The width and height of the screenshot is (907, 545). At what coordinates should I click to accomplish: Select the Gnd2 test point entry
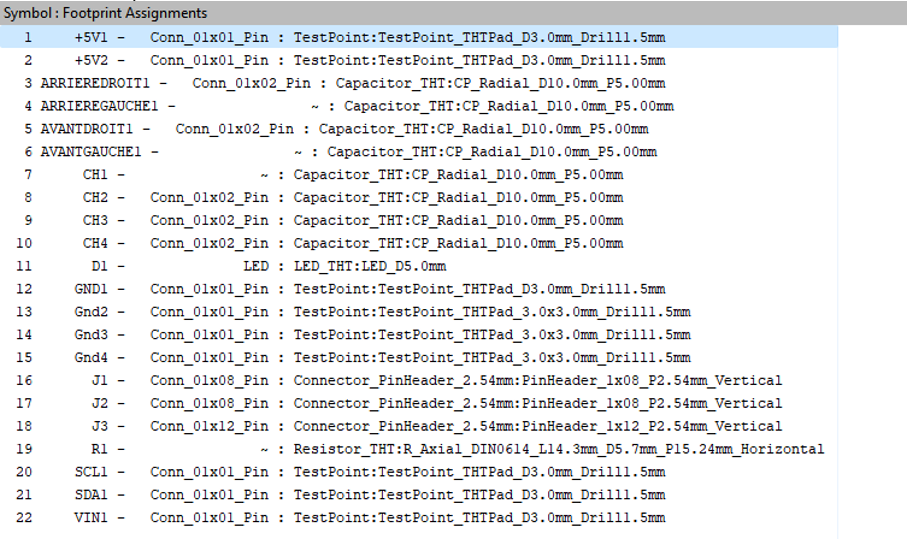click(x=400, y=312)
